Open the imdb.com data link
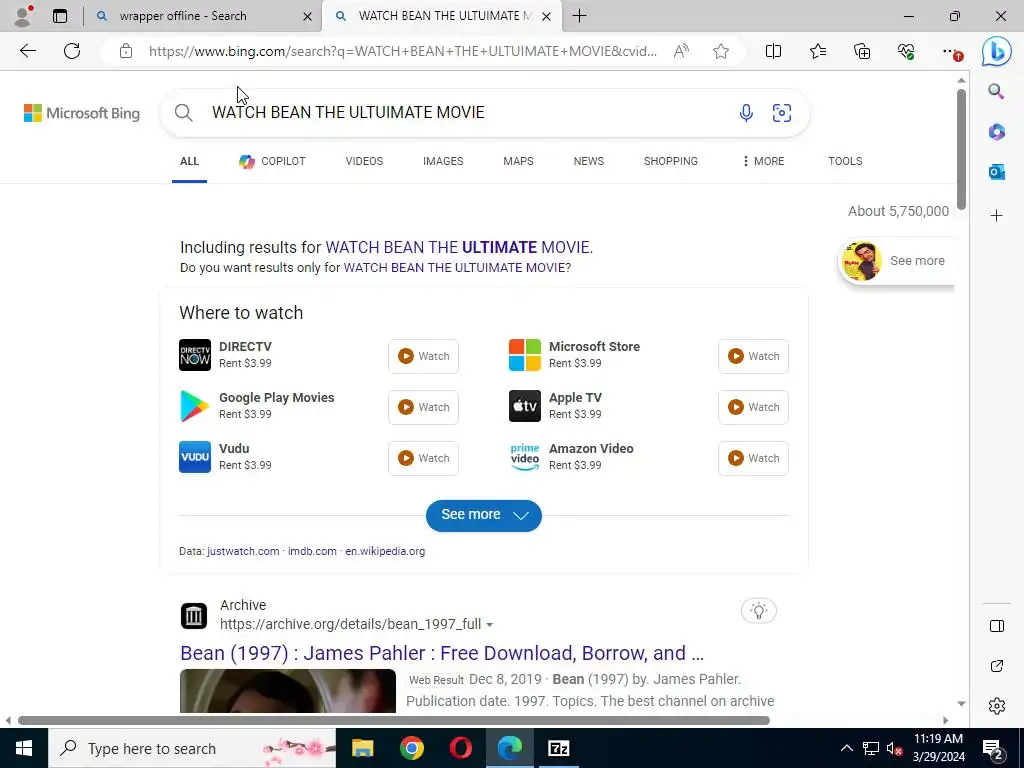Viewport: 1024px width, 768px height. click(312, 551)
